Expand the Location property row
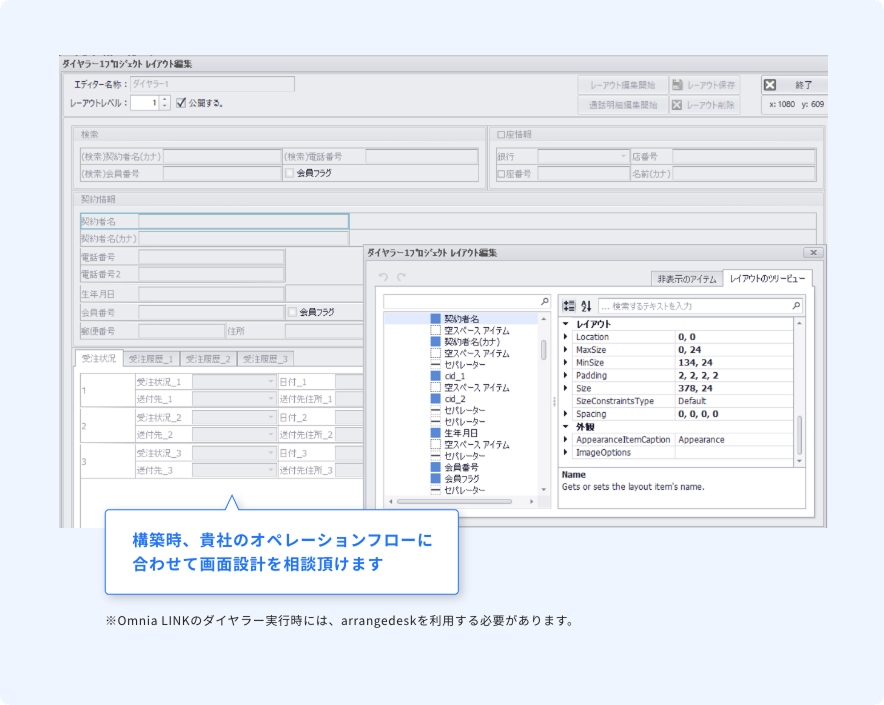The image size is (884, 705). point(566,337)
